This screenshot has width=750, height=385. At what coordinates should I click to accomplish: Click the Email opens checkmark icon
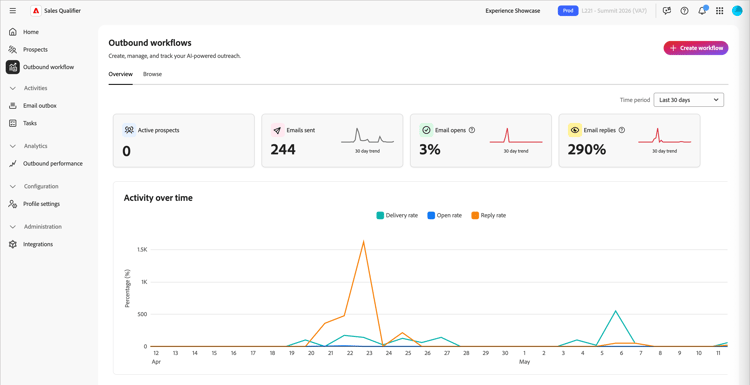pos(426,130)
